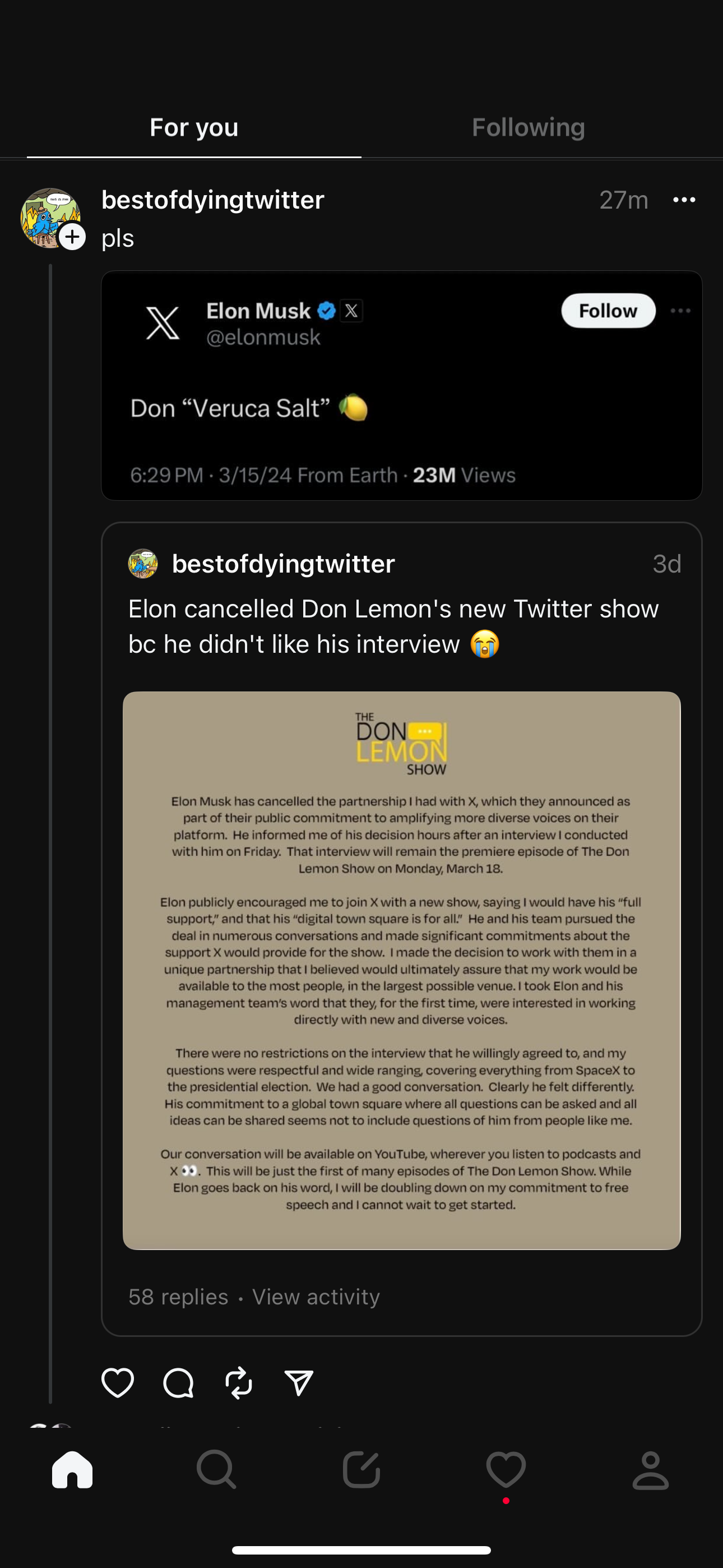This screenshot has height=1568, width=723.
Task: Open the 58 replies link
Action: point(178,1297)
